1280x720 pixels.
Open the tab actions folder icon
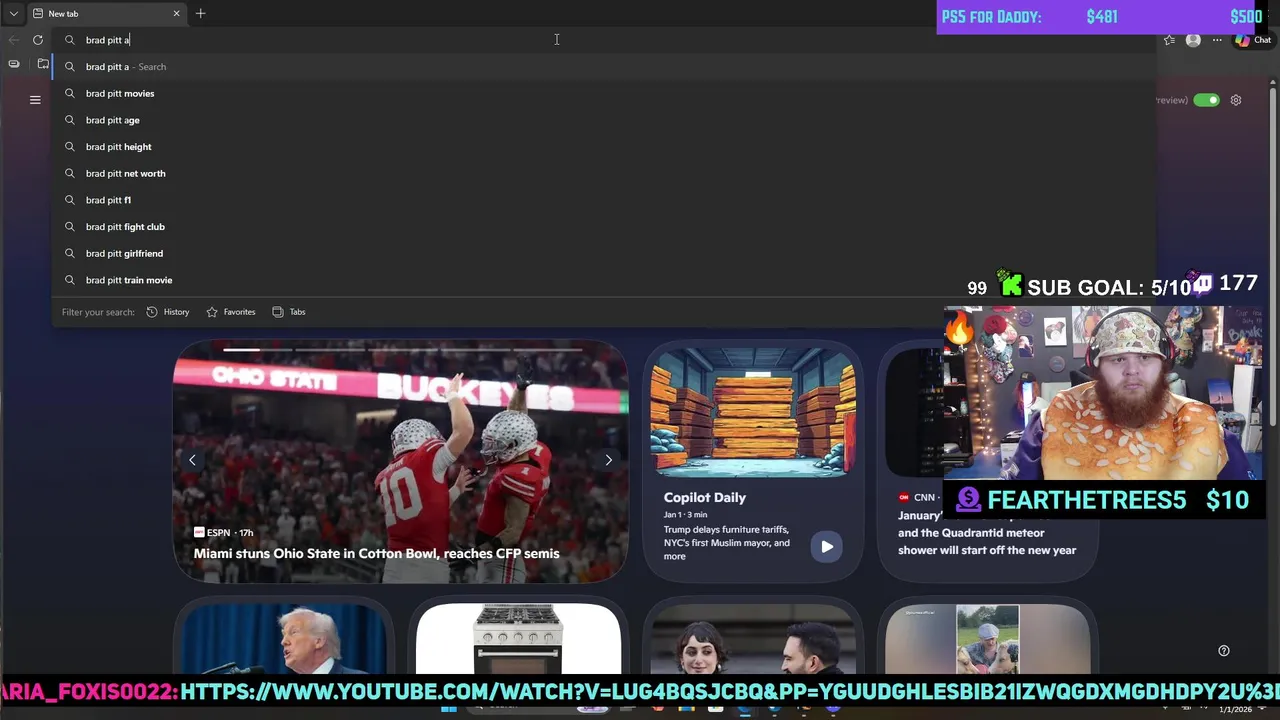click(x=43, y=64)
